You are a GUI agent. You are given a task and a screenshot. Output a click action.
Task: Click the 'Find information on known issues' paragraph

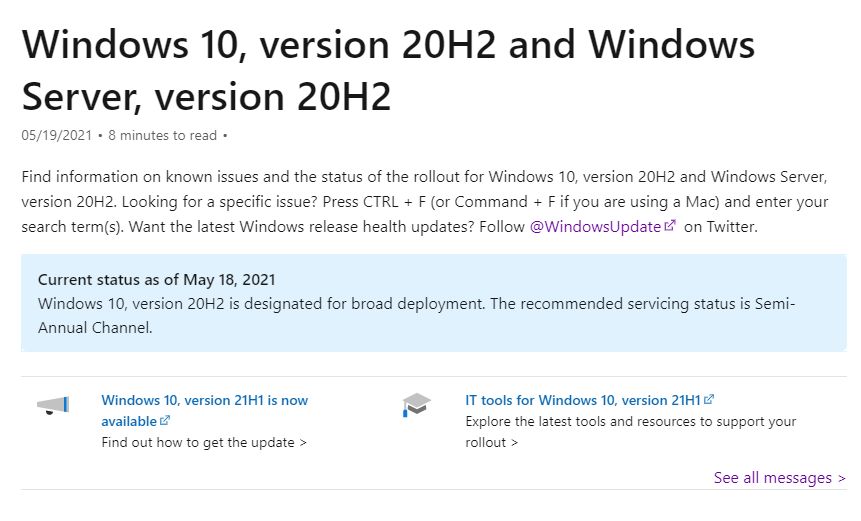point(424,201)
